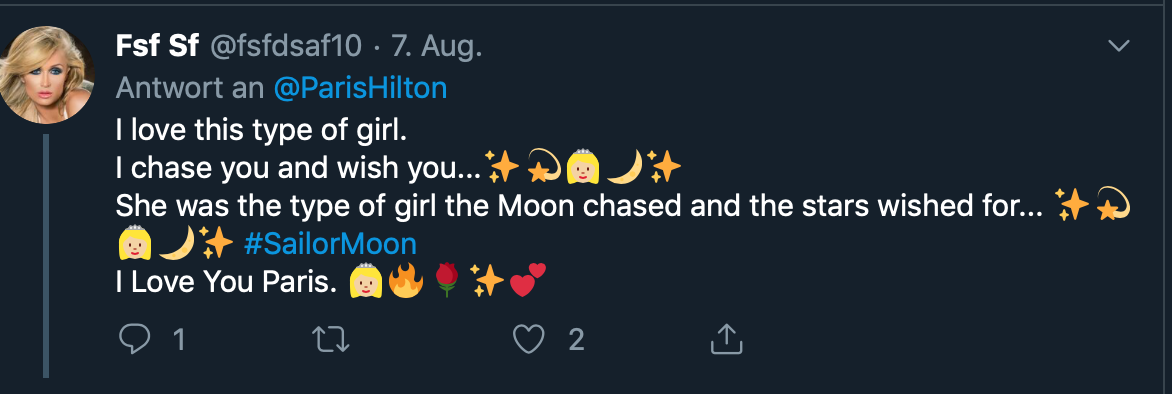Click the 'Antwort an' reply label
Viewport: 1172px width, 394px height.
(190, 88)
